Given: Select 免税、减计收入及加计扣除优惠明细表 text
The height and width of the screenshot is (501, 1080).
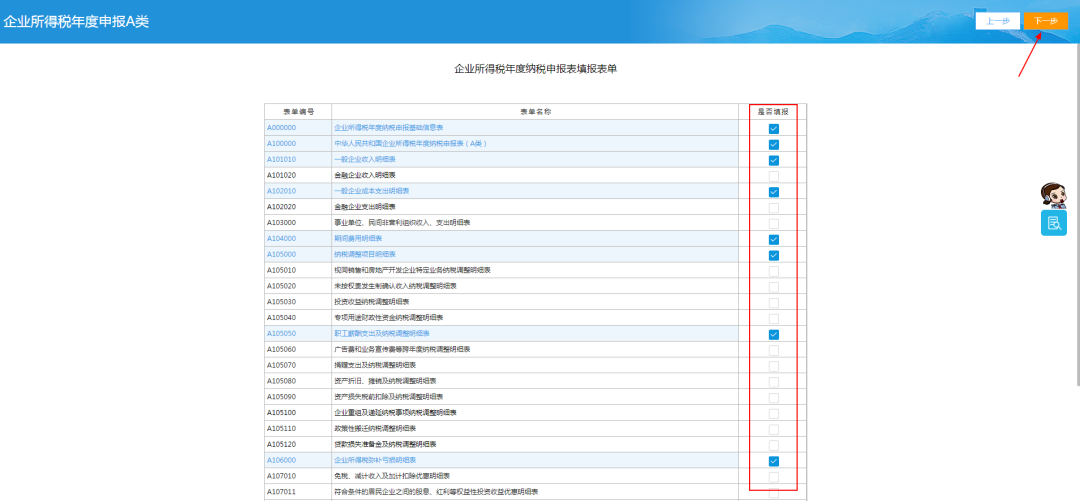Looking at the screenshot, I should click(x=392, y=476).
